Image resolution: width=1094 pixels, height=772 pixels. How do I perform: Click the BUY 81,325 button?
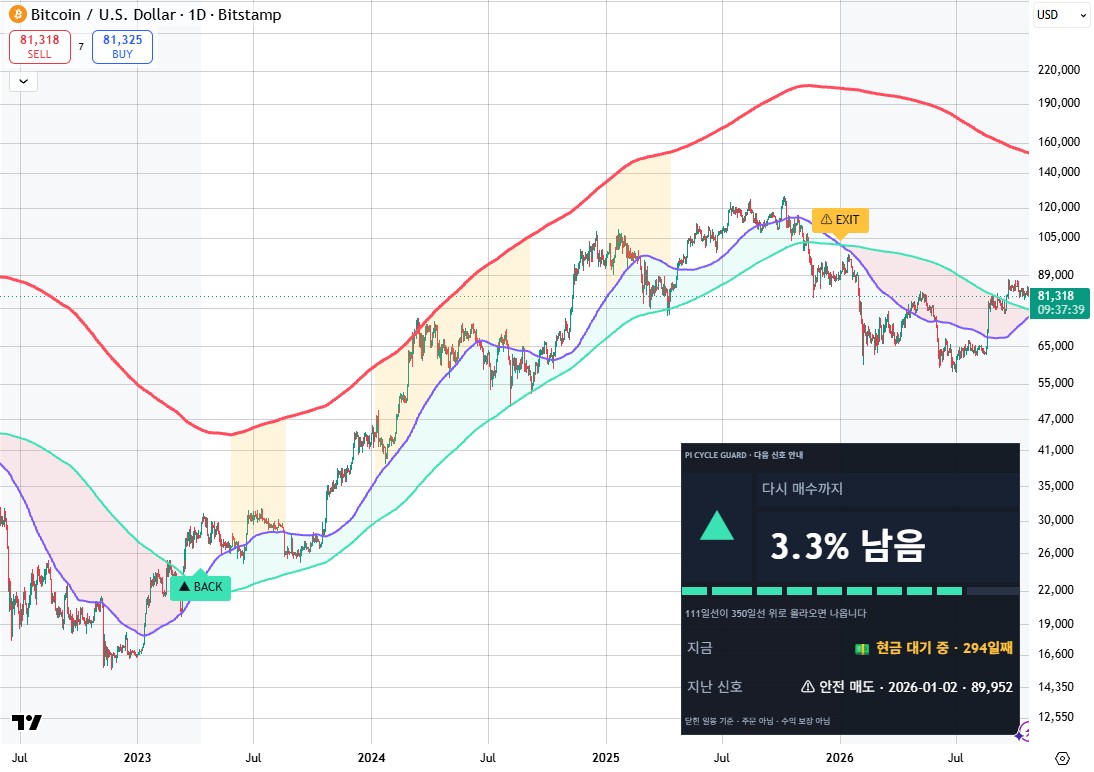pos(122,47)
